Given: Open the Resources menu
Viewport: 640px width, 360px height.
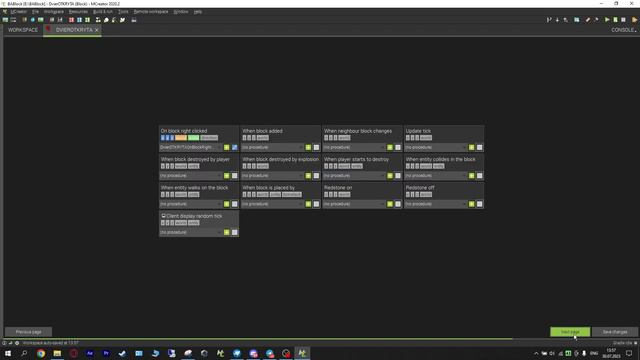Looking at the screenshot, I should [x=78, y=12].
